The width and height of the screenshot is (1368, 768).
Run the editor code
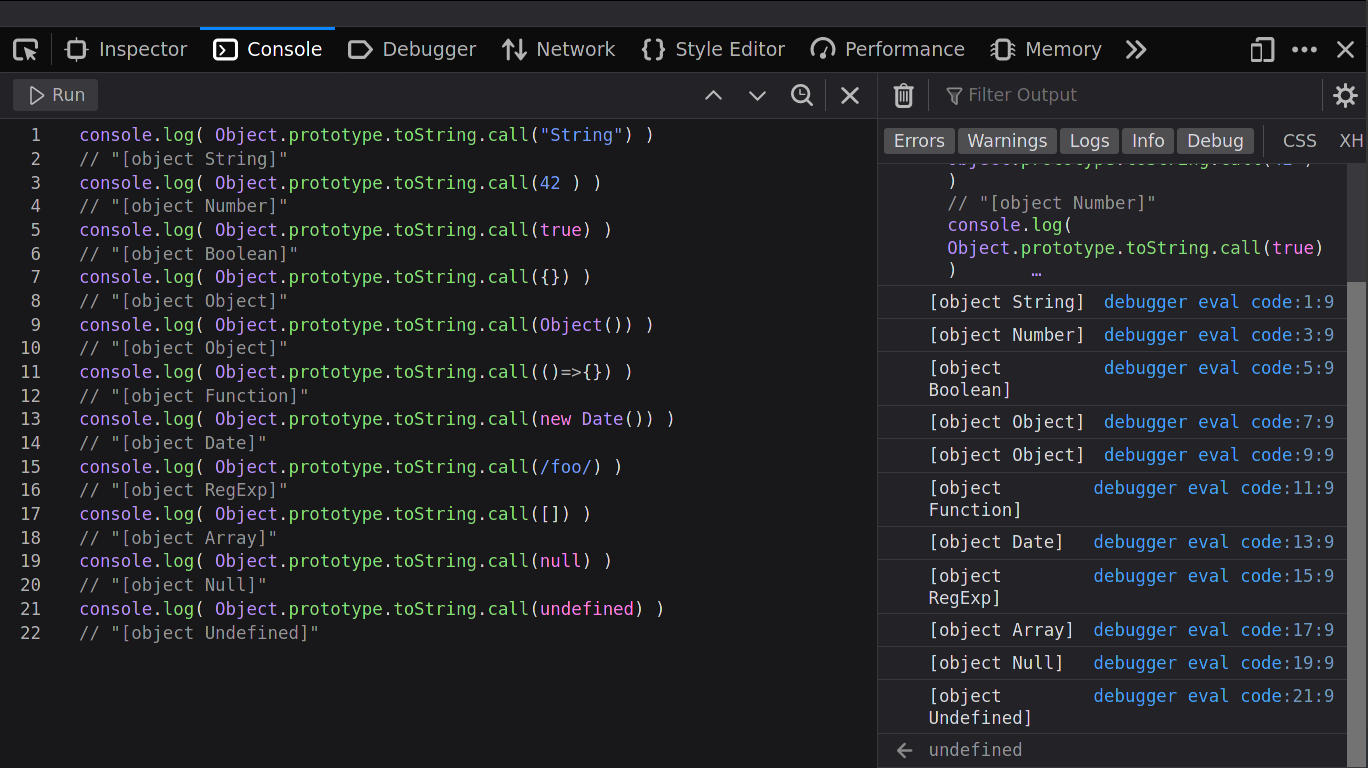[x=56, y=95]
